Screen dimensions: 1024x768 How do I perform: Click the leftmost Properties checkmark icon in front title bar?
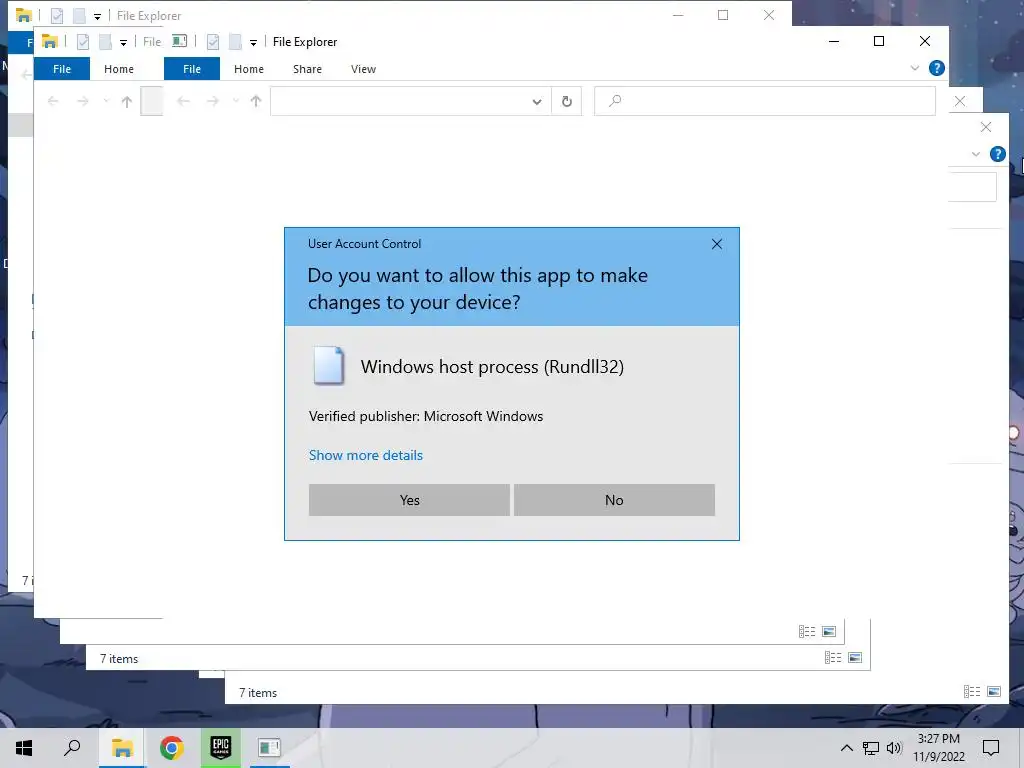[x=82, y=42]
